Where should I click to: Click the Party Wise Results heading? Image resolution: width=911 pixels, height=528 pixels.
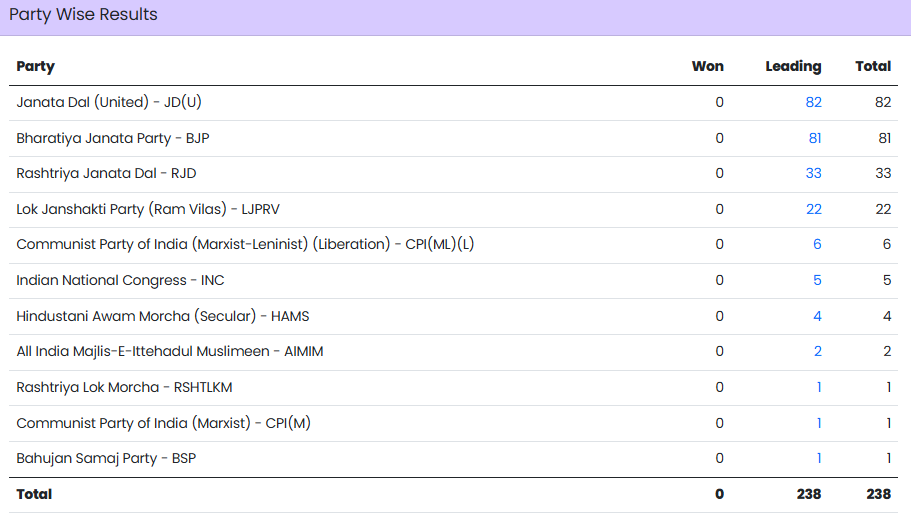point(83,15)
